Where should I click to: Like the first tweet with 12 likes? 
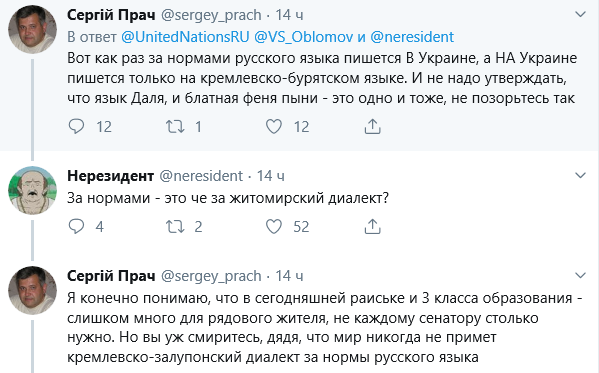274,126
